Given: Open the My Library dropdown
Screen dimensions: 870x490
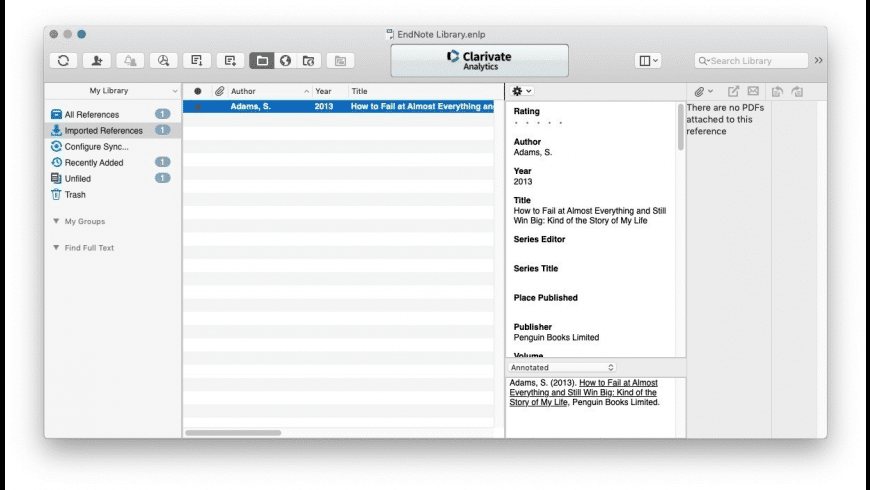Looking at the screenshot, I should click(x=113, y=91).
